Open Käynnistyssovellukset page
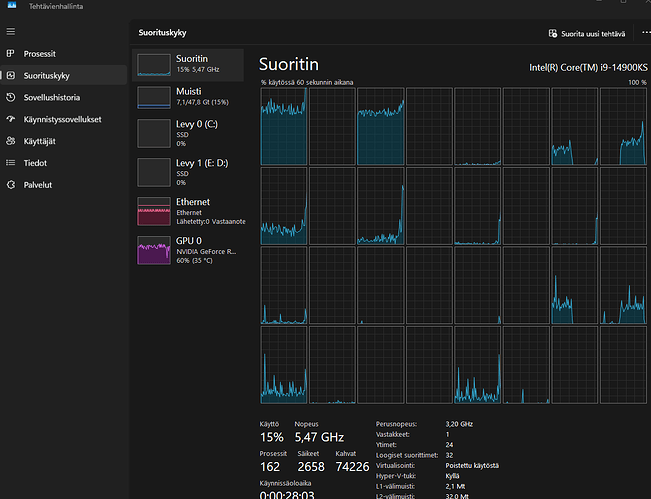Image resolution: width=651 pixels, height=499 pixels. tap(64, 119)
